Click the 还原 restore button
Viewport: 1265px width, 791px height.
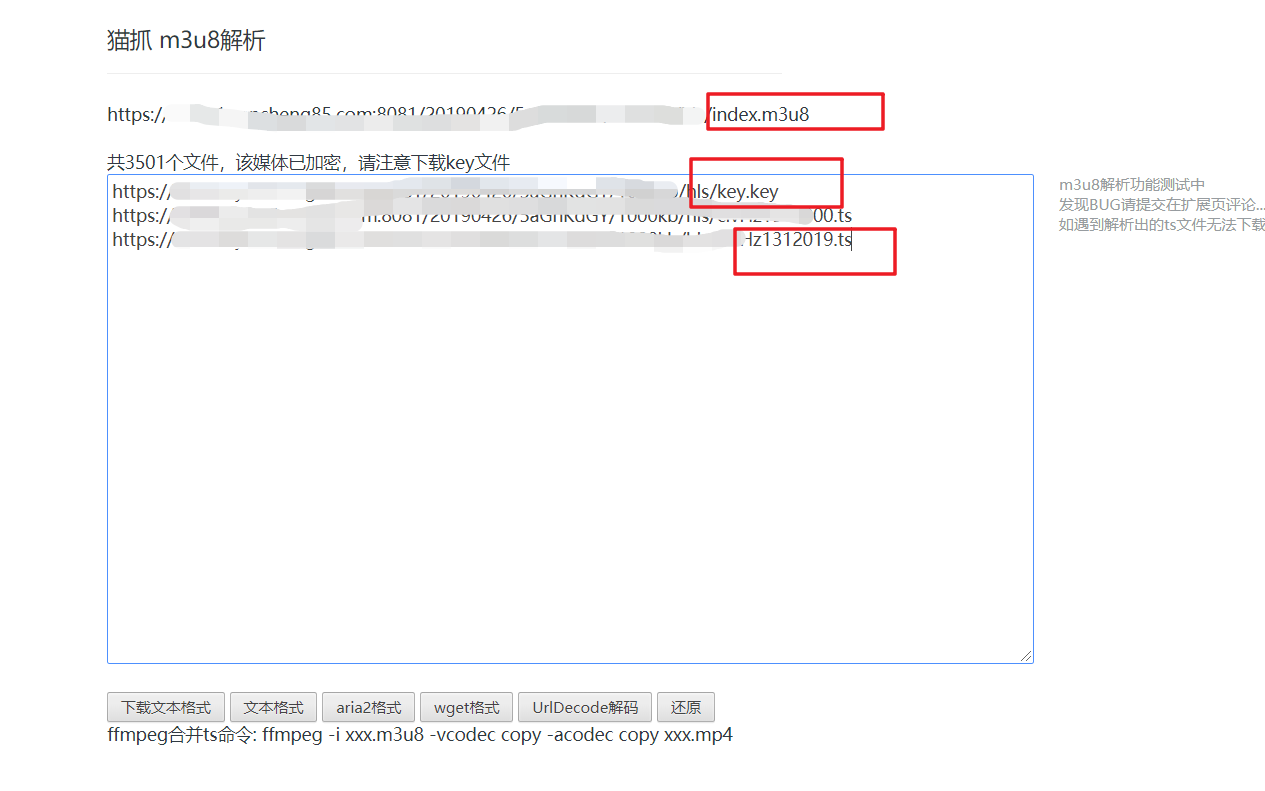coord(686,707)
